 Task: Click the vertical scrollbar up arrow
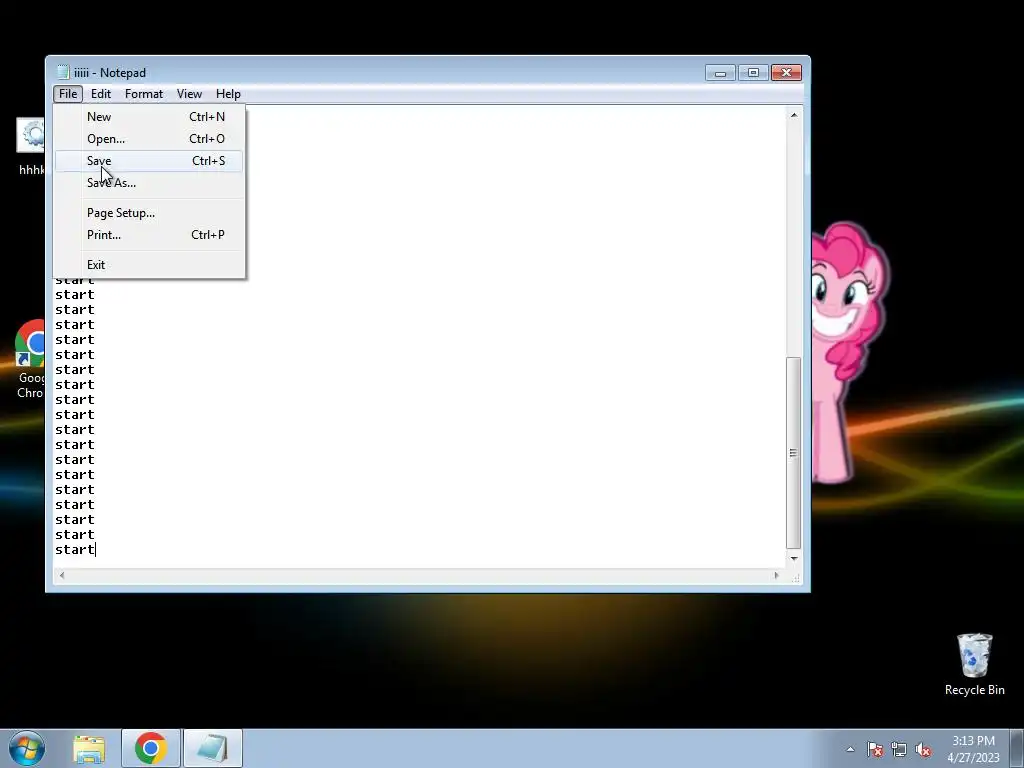793,116
